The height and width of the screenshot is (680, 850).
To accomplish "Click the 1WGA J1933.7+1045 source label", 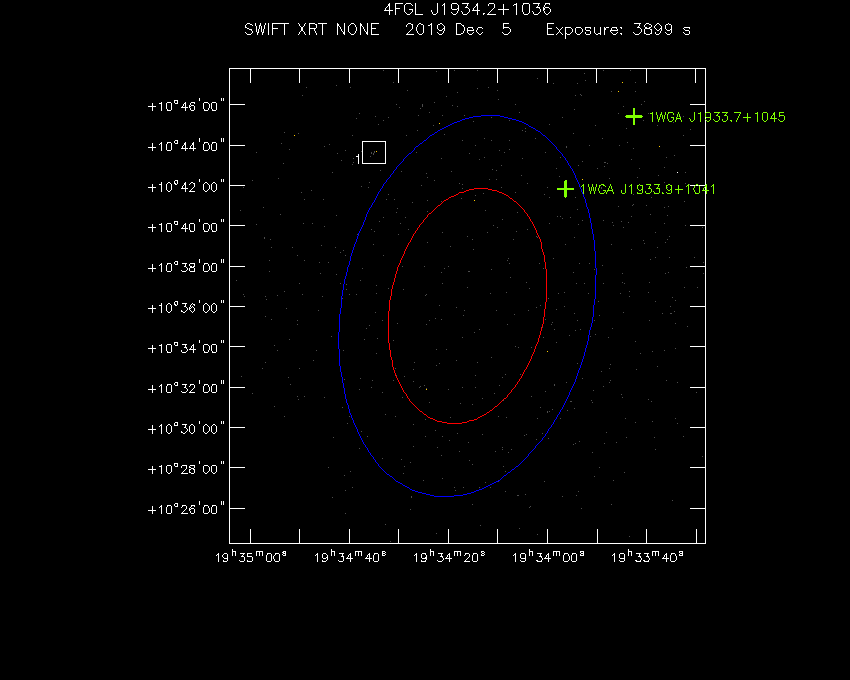I will coord(717,117).
